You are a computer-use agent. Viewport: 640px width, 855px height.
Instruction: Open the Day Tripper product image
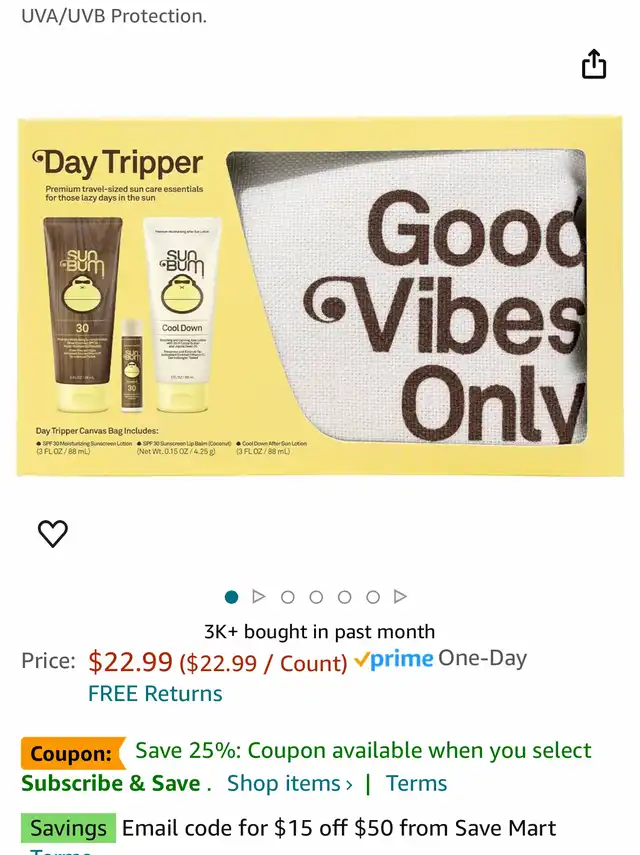320,296
